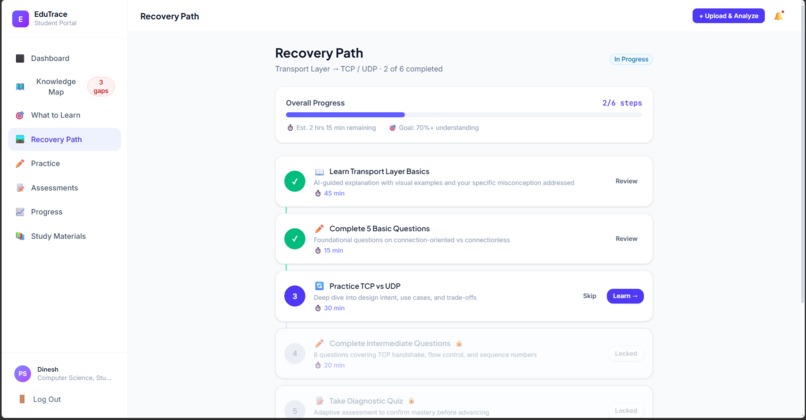Click 'Complete Intermediate Questions' title

390,343
